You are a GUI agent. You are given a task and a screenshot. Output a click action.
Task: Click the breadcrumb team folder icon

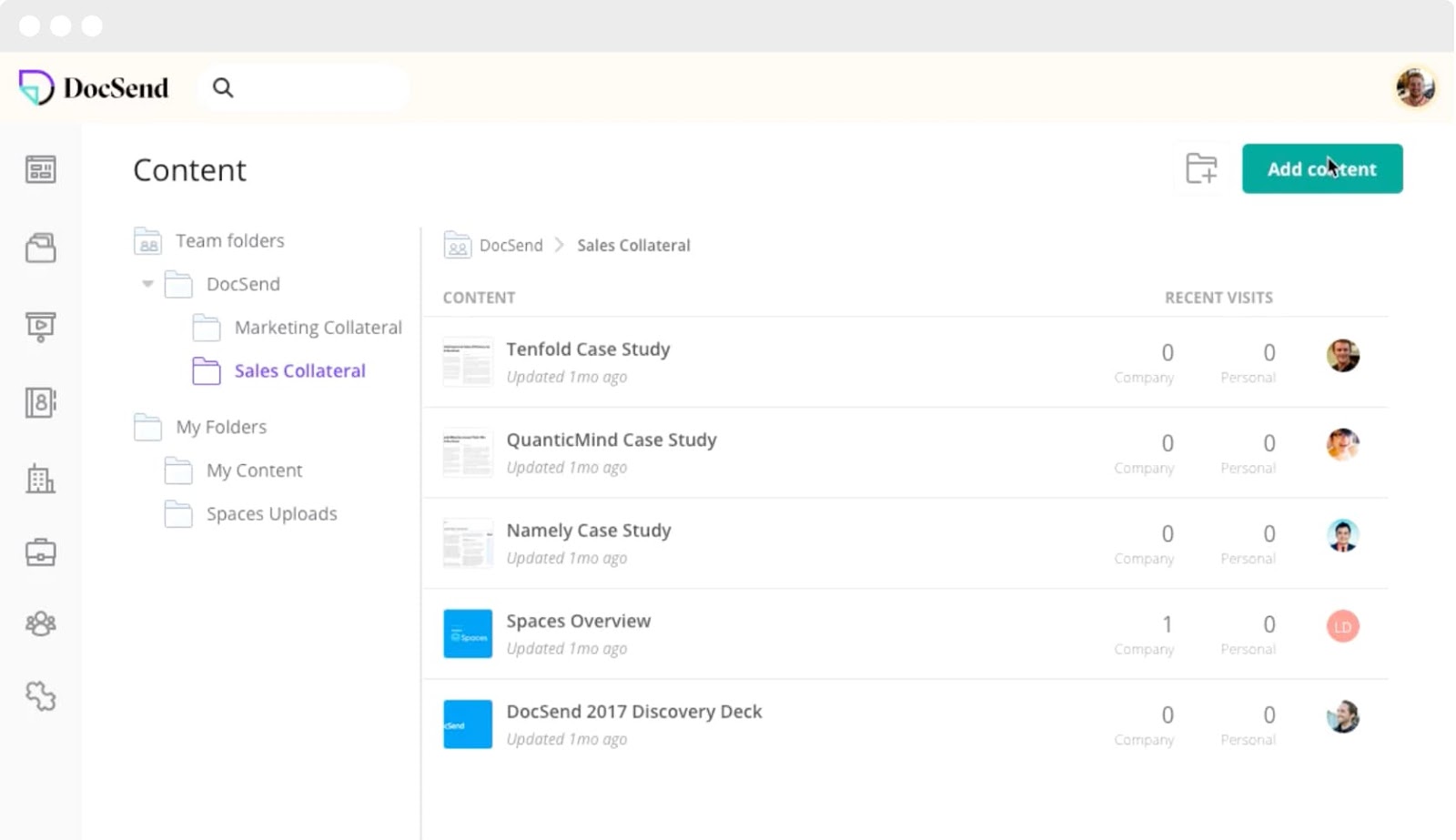point(457,245)
